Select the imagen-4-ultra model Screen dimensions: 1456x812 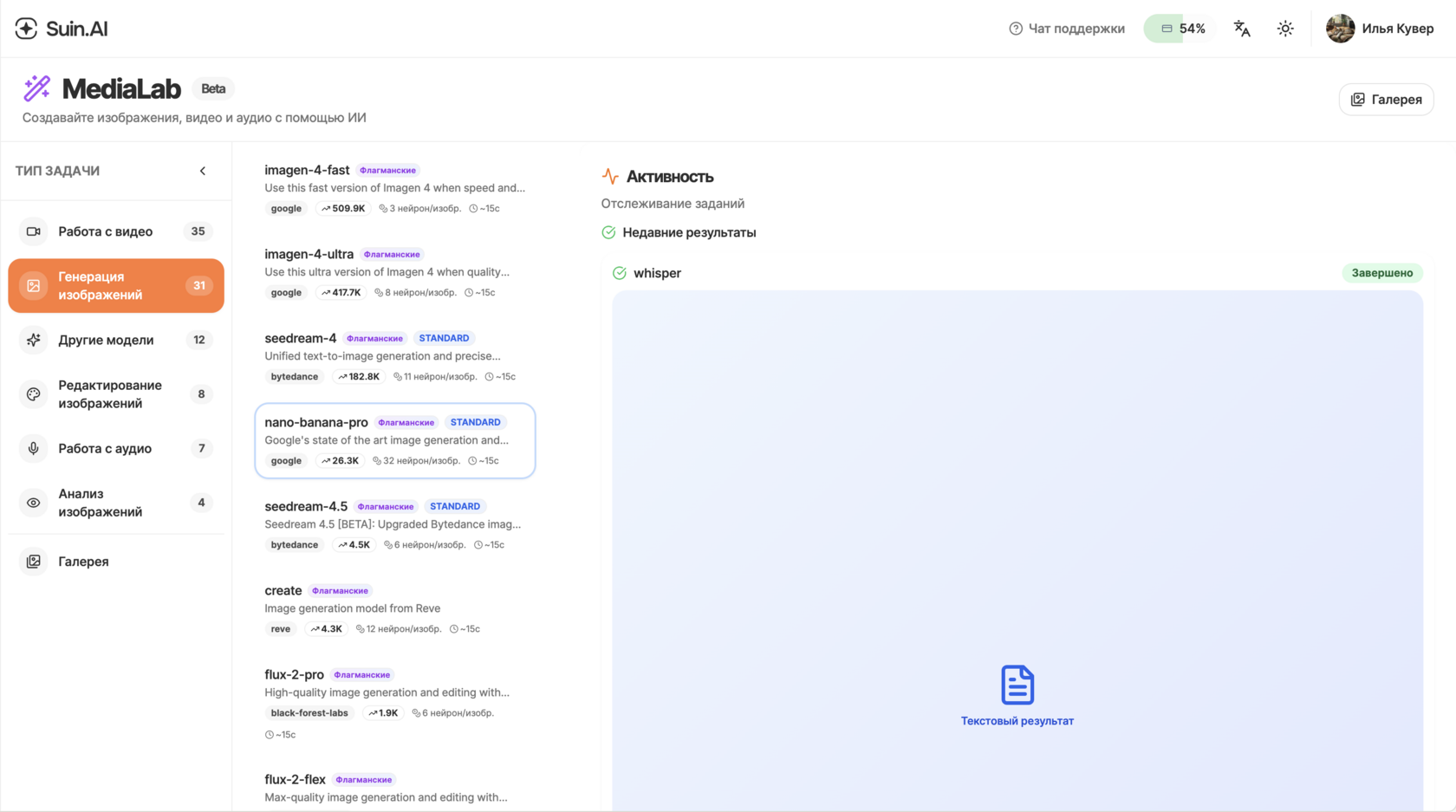point(395,273)
